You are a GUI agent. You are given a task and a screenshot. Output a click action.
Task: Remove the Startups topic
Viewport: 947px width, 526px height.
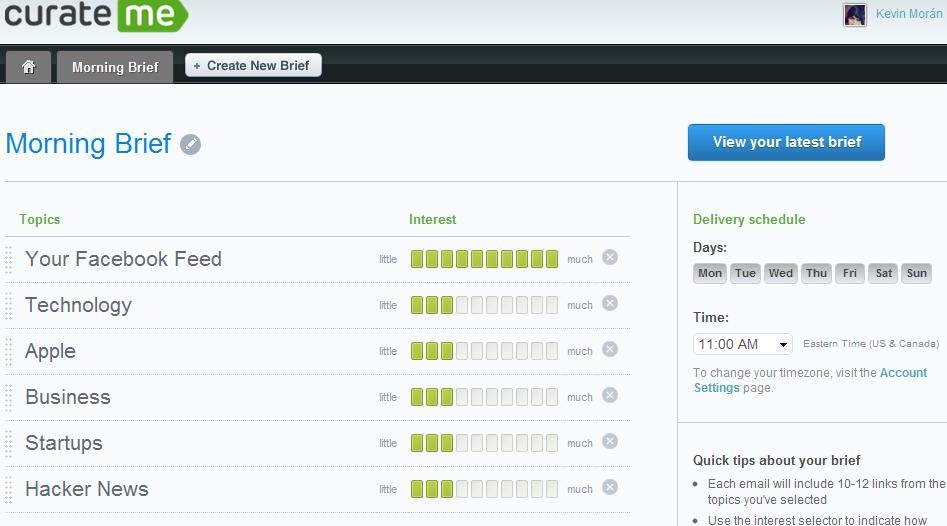tap(609, 441)
